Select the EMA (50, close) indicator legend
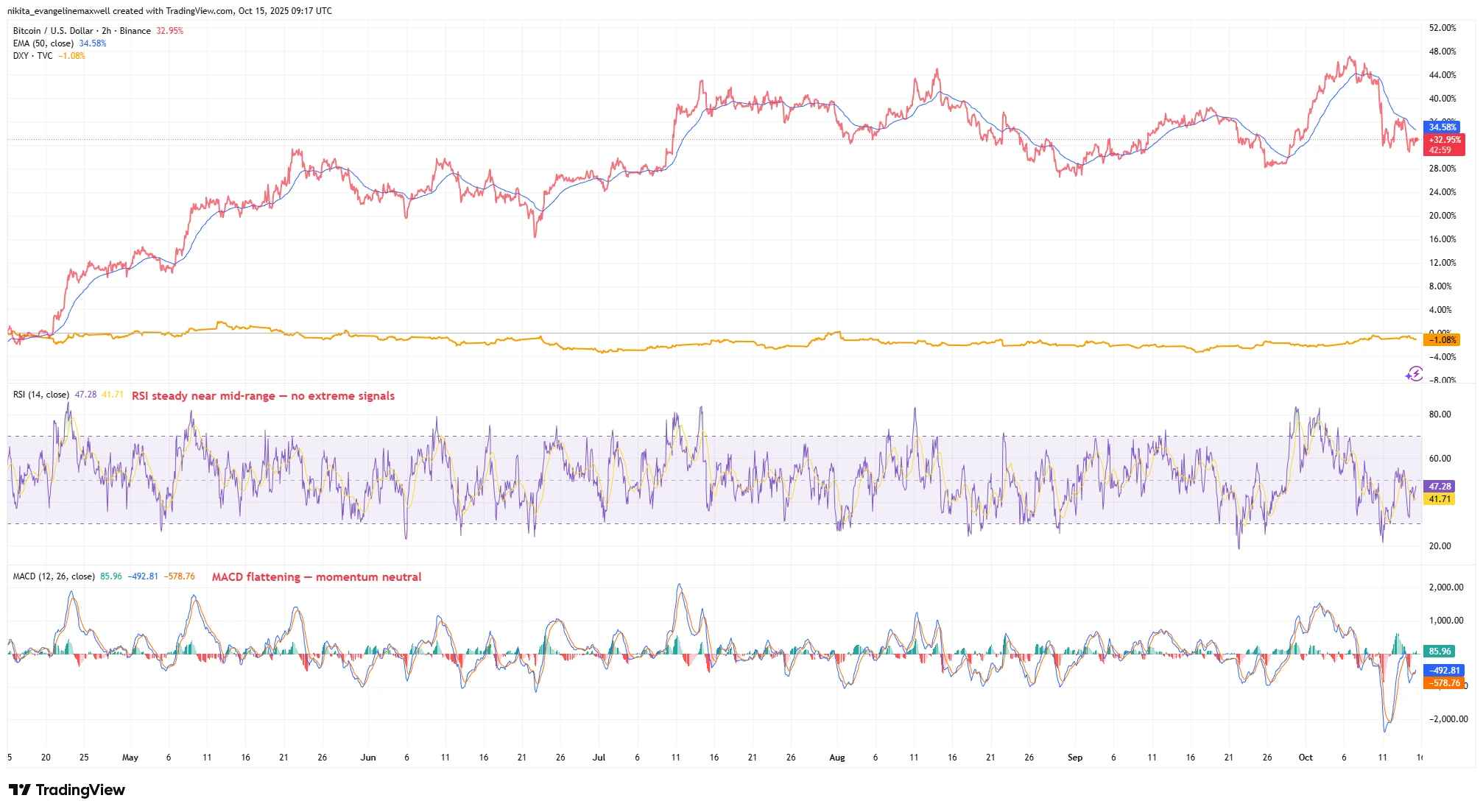The image size is (1483, 812). pyautogui.click(x=43, y=43)
